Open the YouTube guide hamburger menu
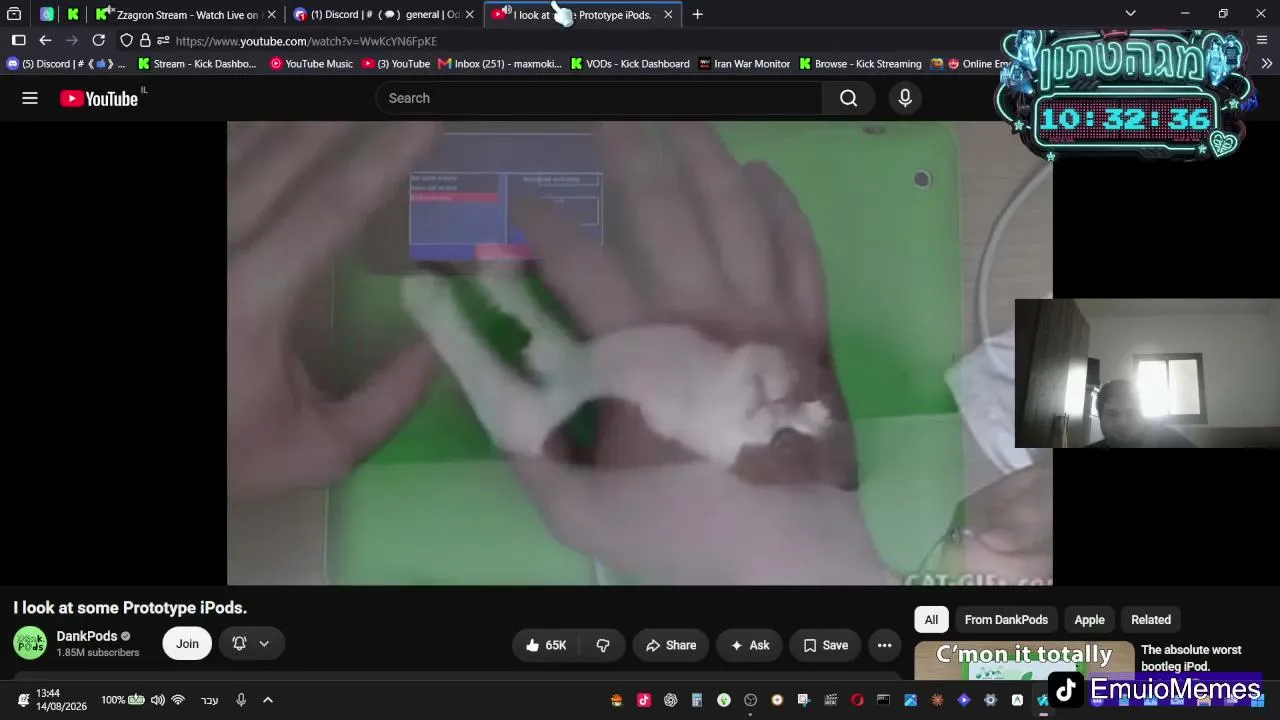1280x720 pixels. coord(30,98)
